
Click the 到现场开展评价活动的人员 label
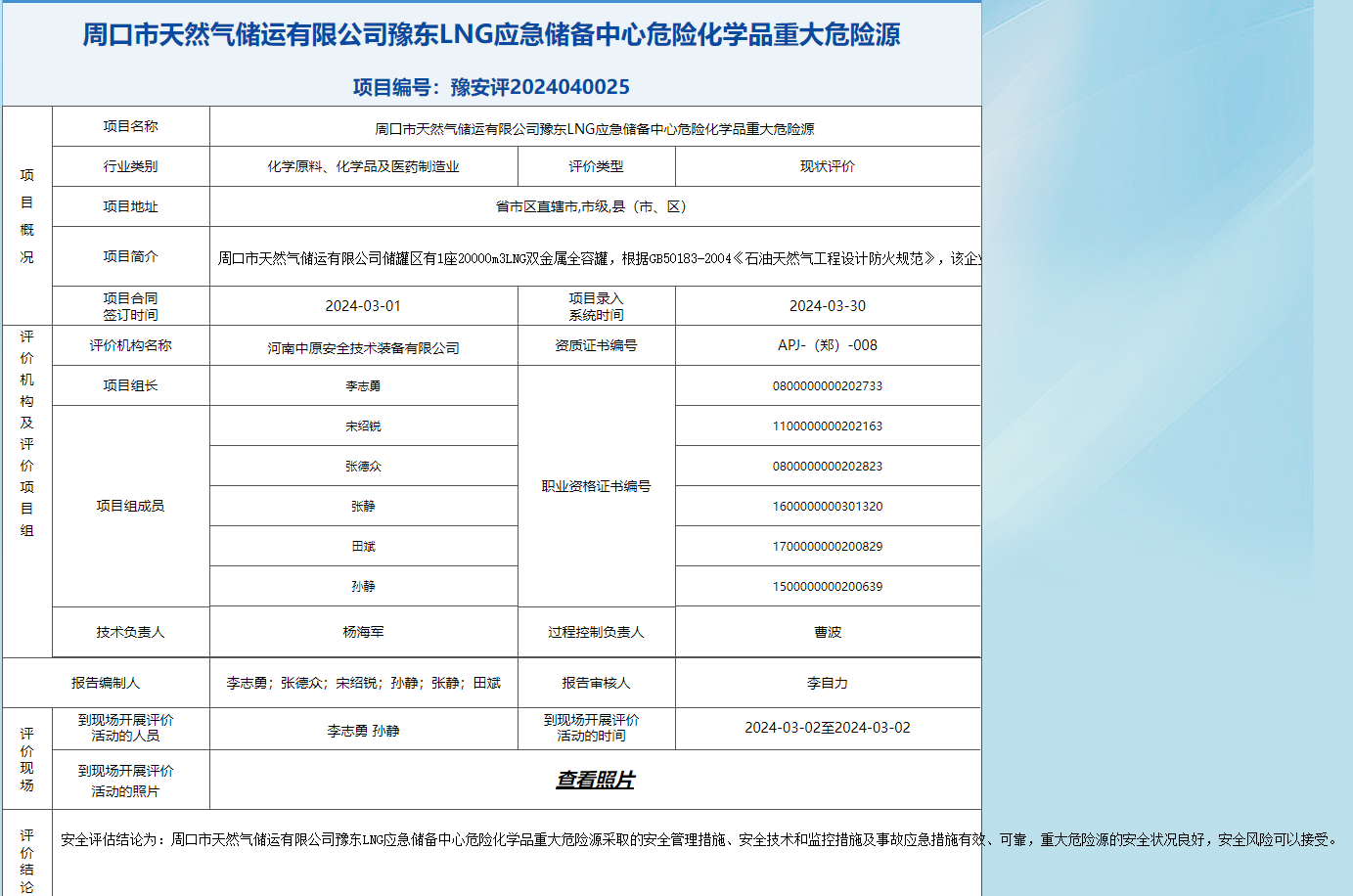(125, 728)
